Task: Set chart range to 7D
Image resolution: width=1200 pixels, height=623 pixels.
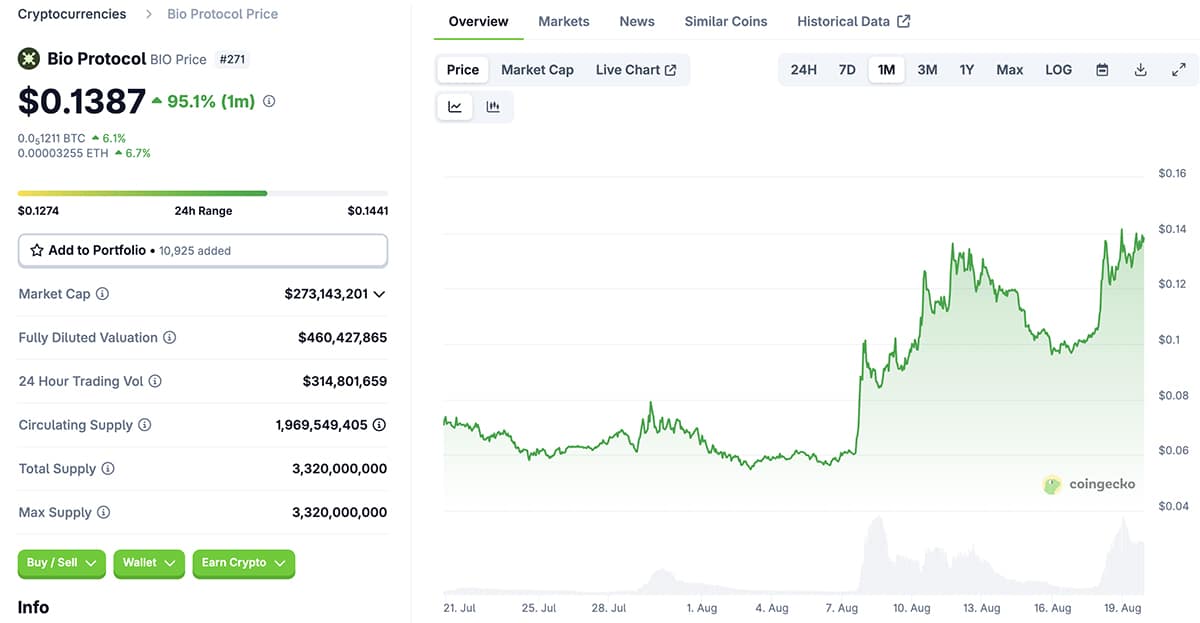Action: (847, 70)
